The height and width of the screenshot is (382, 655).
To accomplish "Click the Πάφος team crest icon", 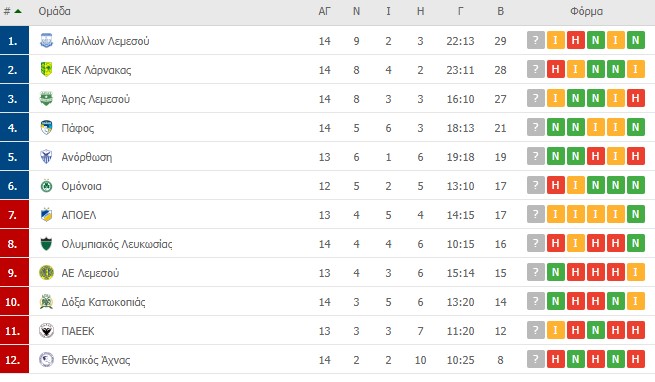I will pos(46,127).
